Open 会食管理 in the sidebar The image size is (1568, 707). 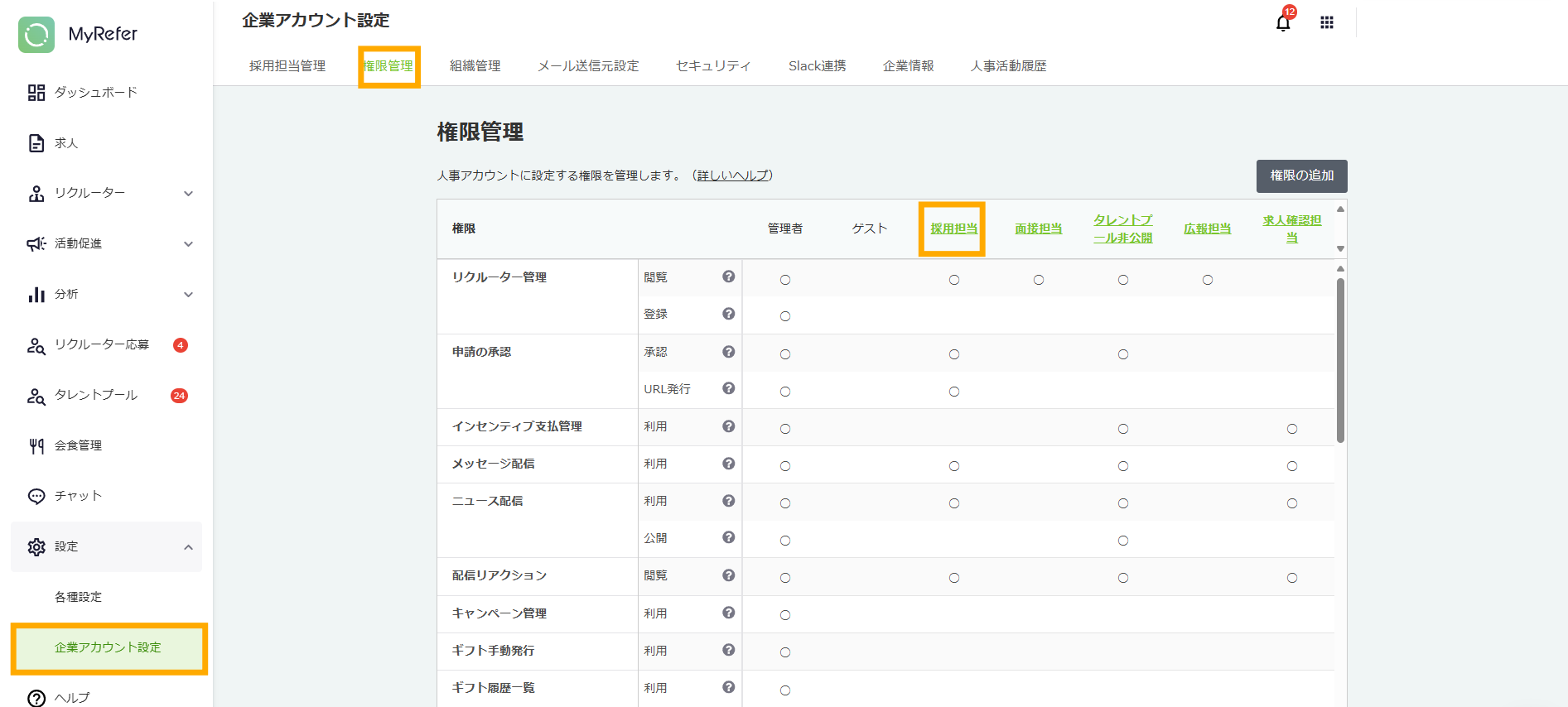(78, 445)
